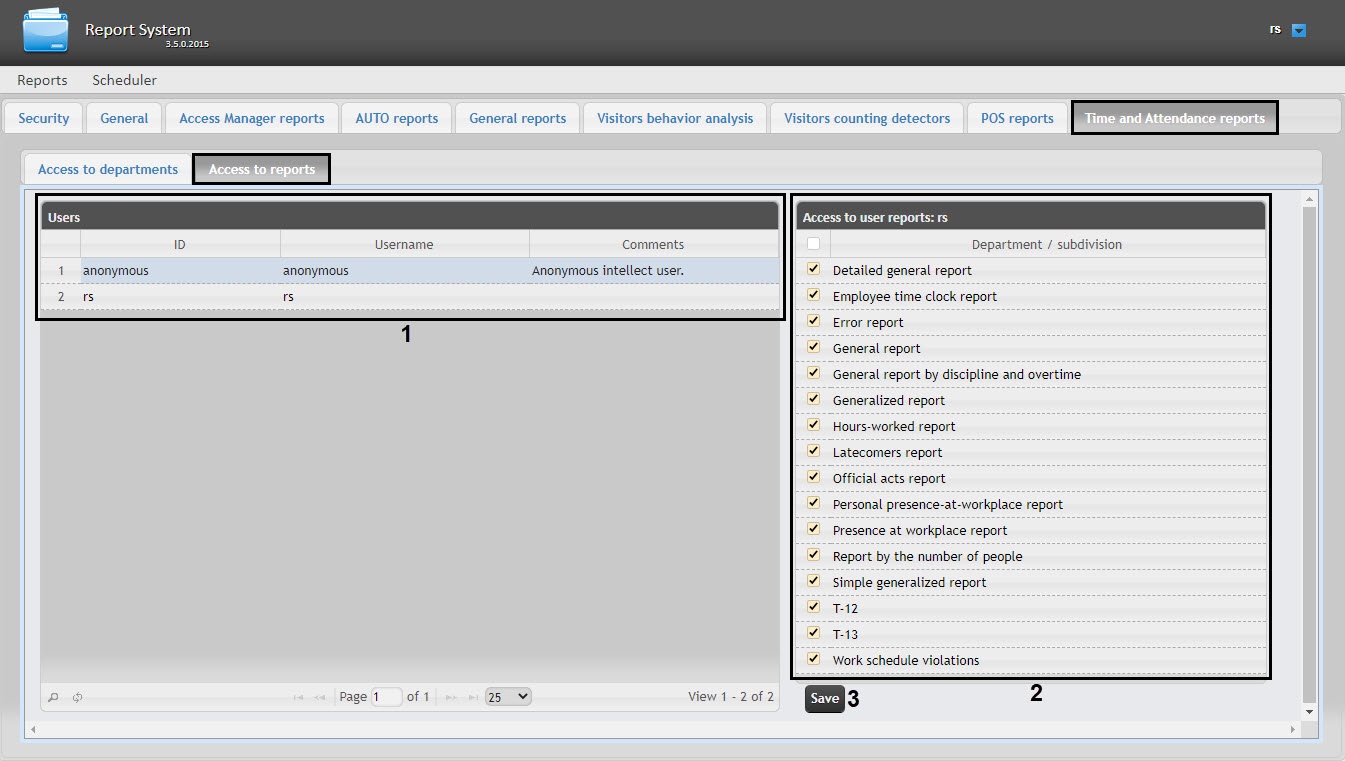1345x761 pixels.
Task: Click the vertical scrollbar up arrow
Action: coord(1310,201)
